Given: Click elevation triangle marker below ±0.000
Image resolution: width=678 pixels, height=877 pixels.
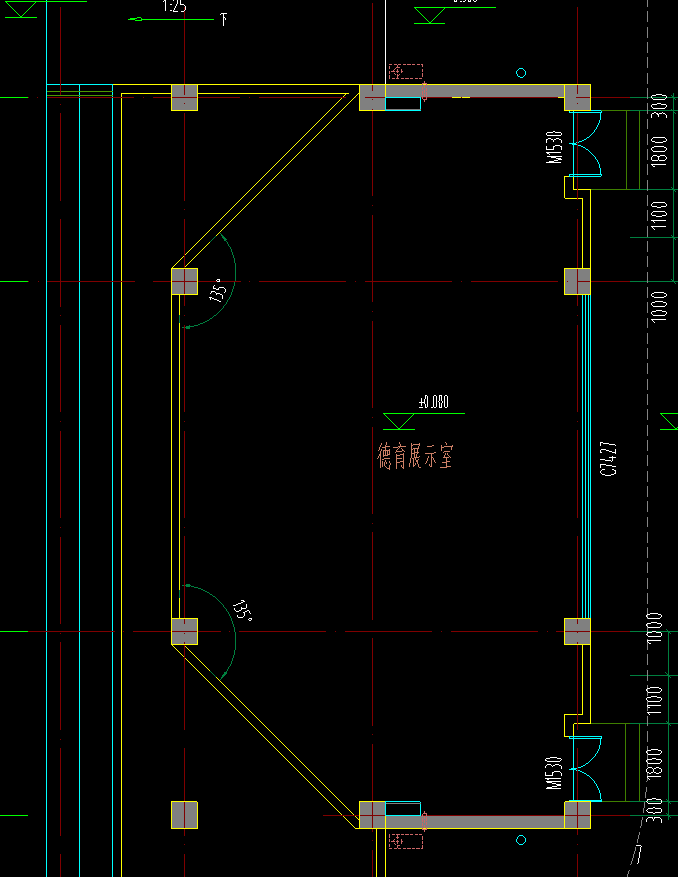Looking at the screenshot, I should pyautogui.click(x=399, y=421).
